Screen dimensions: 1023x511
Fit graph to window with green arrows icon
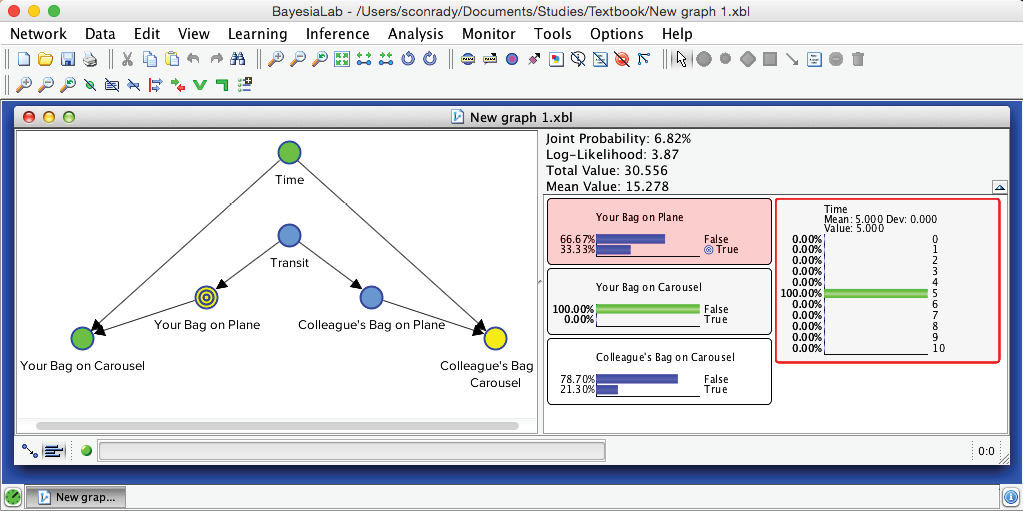(x=342, y=59)
